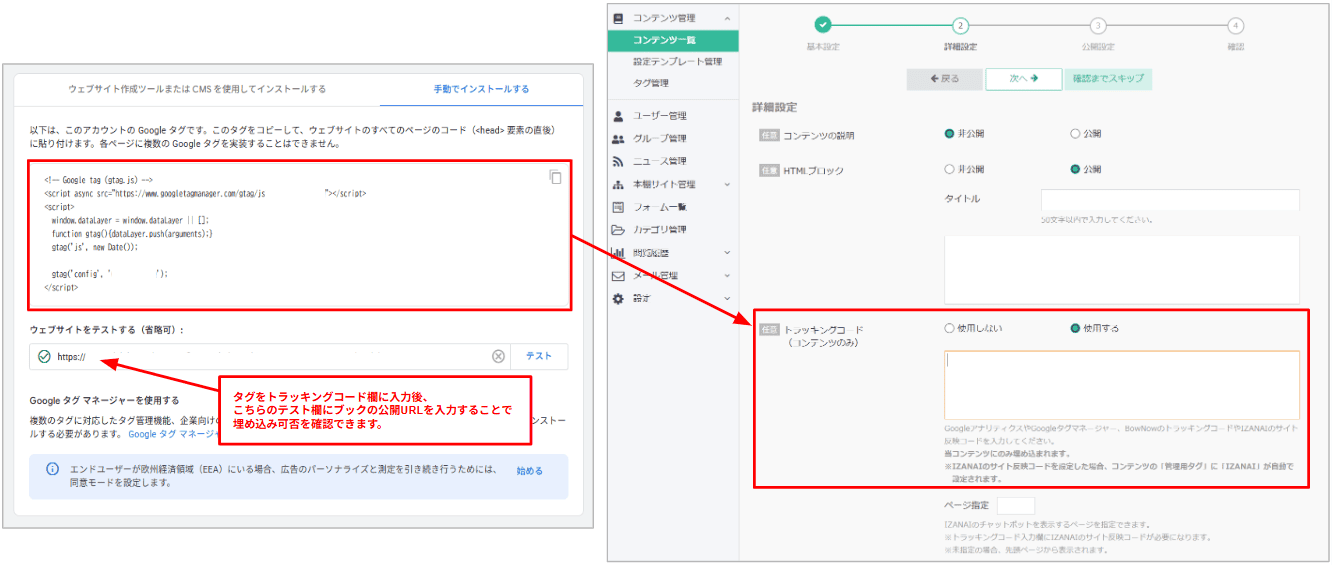Click the form icon for フォーム一覧
1332x565 pixels.
click(618, 207)
